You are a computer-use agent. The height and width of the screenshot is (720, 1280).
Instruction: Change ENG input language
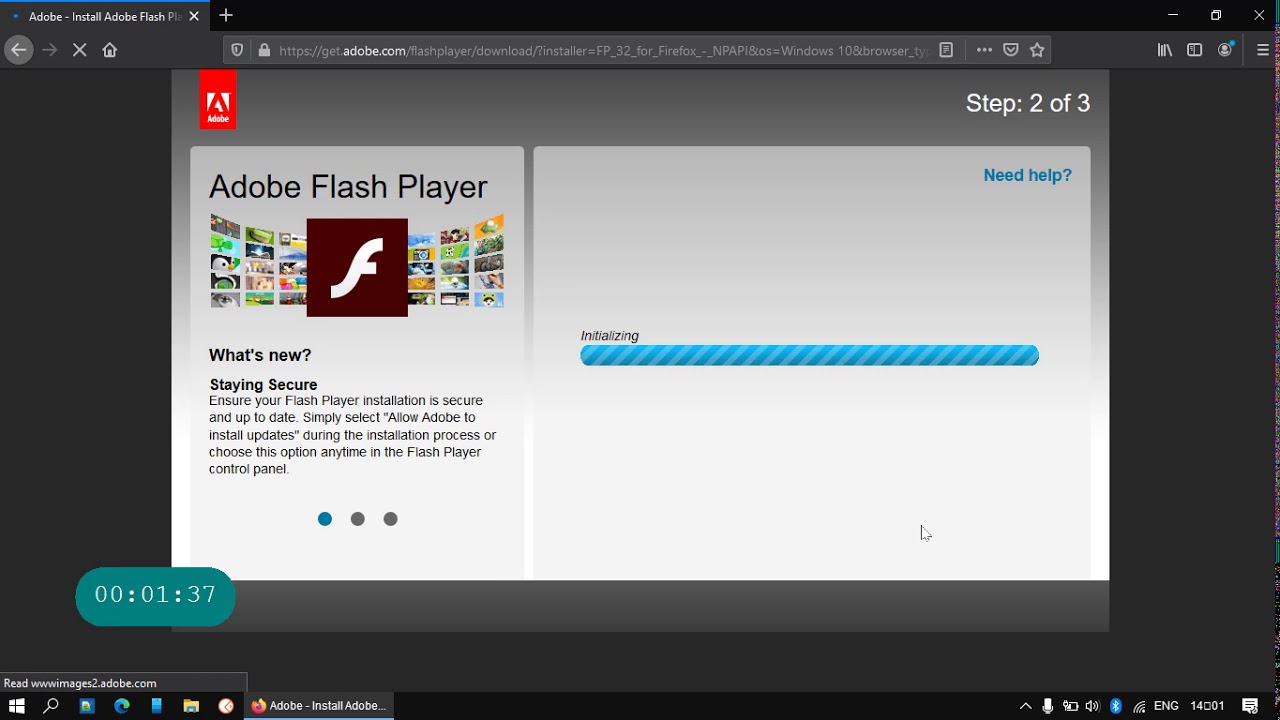click(1166, 706)
